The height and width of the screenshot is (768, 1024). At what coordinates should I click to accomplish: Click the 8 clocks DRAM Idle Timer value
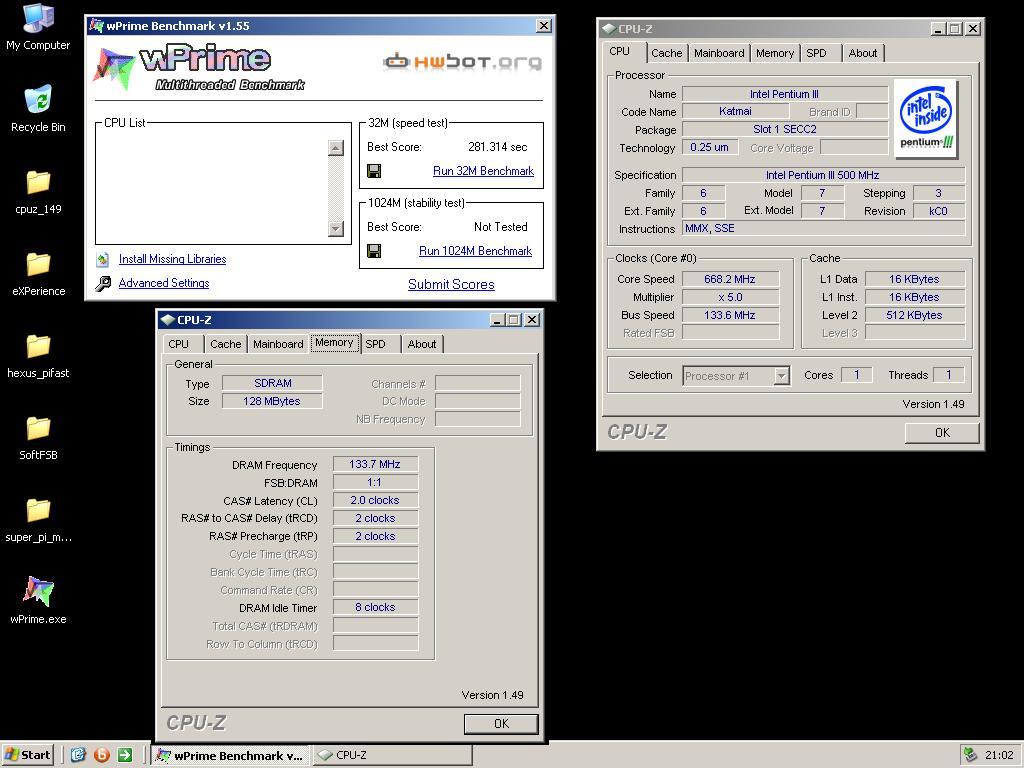375,607
